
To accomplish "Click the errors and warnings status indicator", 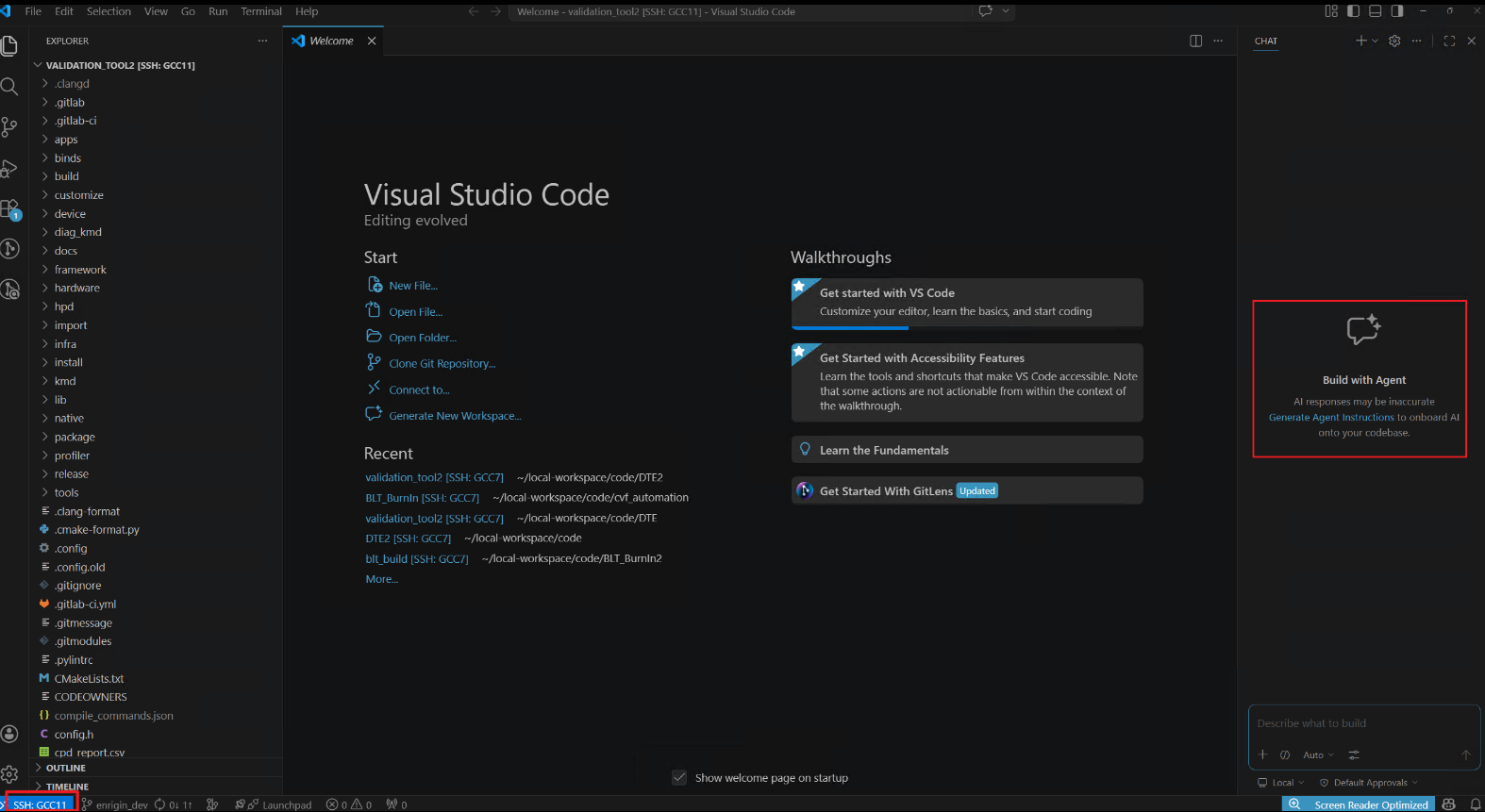I will (x=349, y=804).
